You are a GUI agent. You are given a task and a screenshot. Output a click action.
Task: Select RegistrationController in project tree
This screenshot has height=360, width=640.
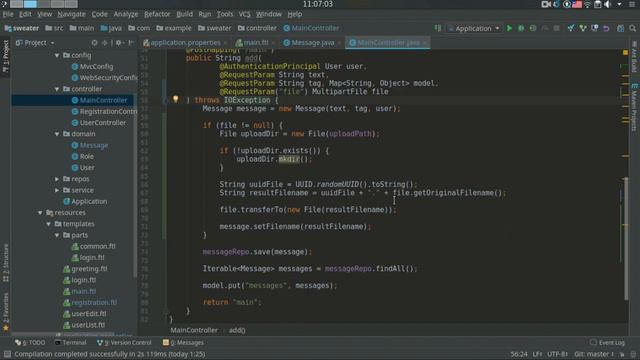click(x=104, y=111)
